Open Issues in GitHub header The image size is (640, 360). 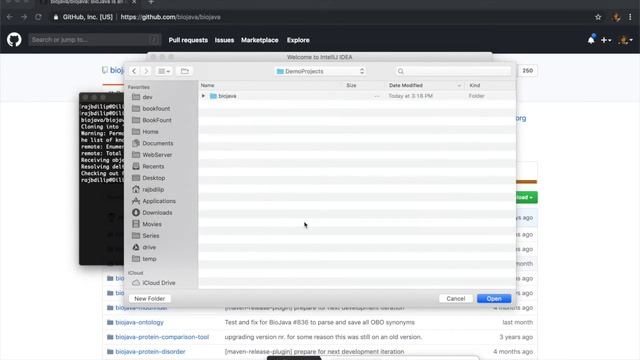coord(224,40)
